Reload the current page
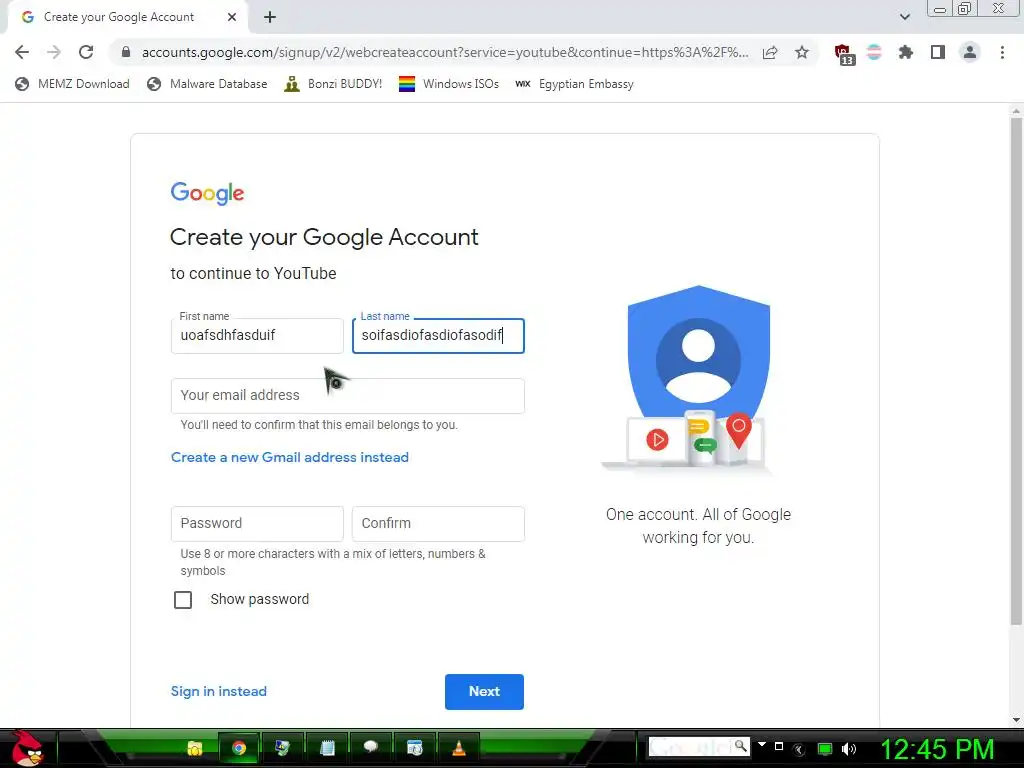Image resolution: width=1024 pixels, height=768 pixels. point(86,52)
